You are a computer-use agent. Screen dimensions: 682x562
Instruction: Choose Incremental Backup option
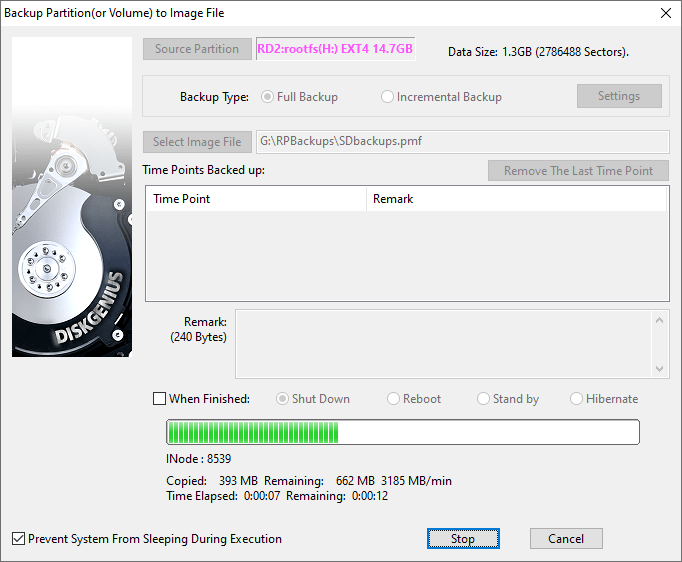click(388, 97)
